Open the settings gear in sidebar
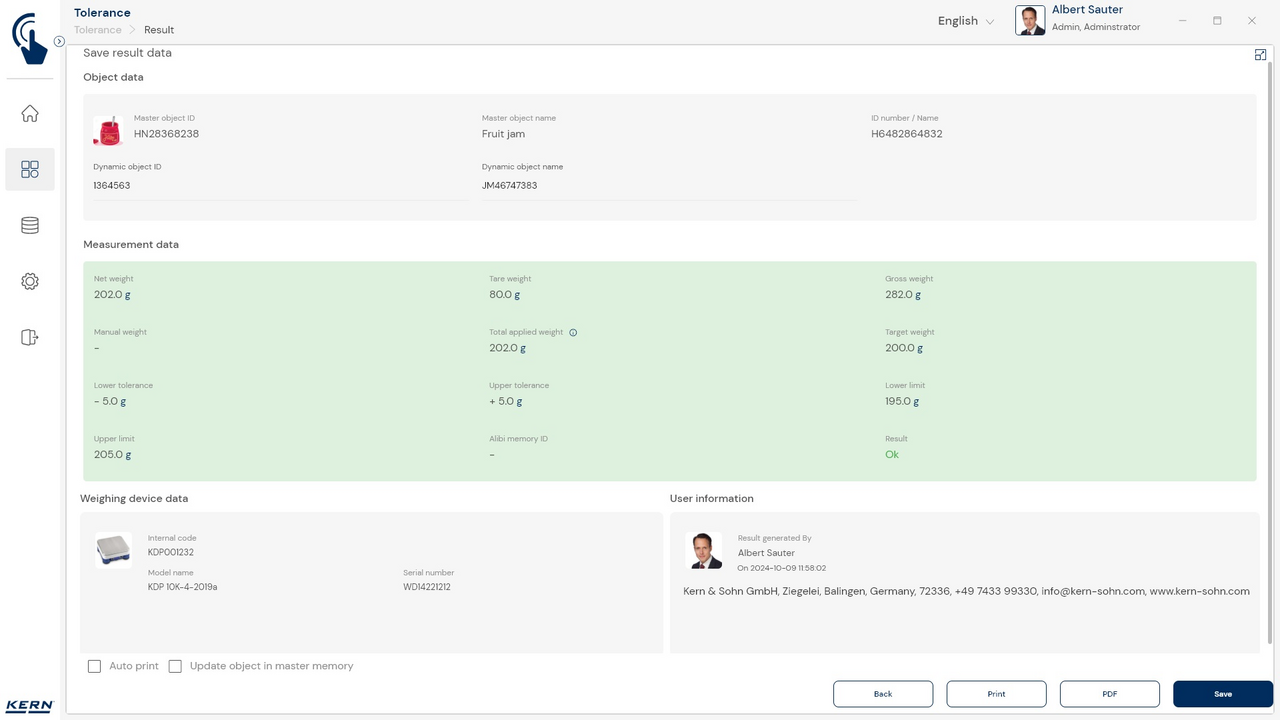This screenshot has height=720, width=1280. tap(30, 282)
